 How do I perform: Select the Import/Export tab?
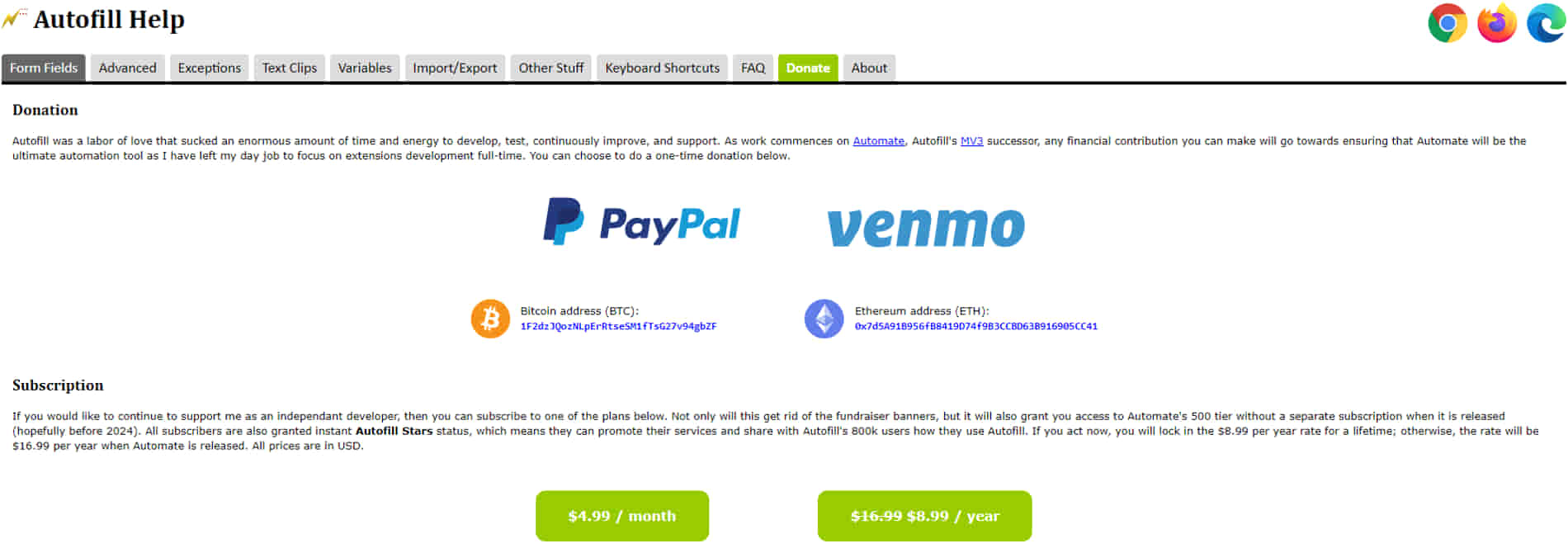(x=455, y=68)
